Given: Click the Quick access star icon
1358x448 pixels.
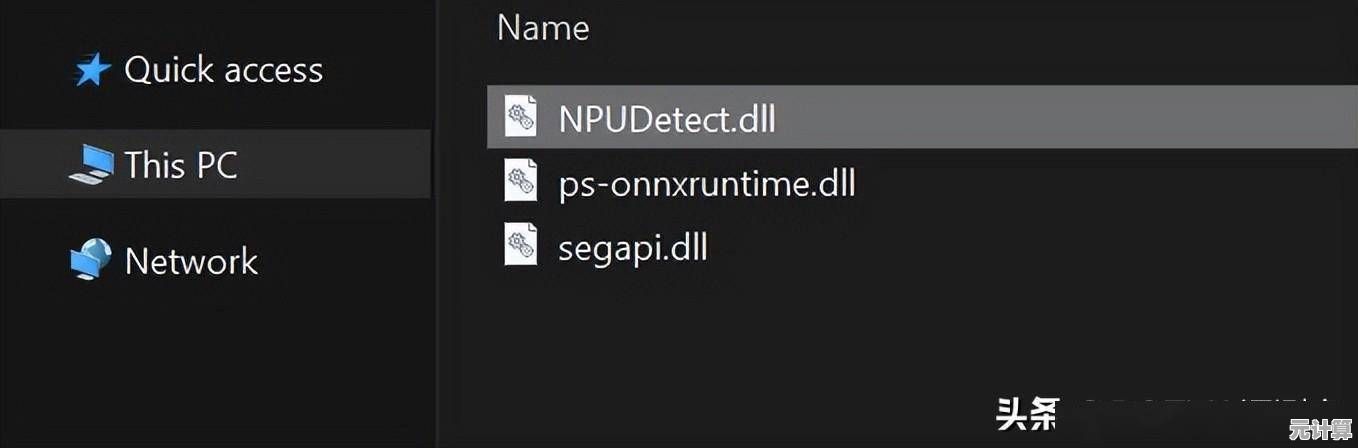Looking at the screenshot, I should [92, 70].
